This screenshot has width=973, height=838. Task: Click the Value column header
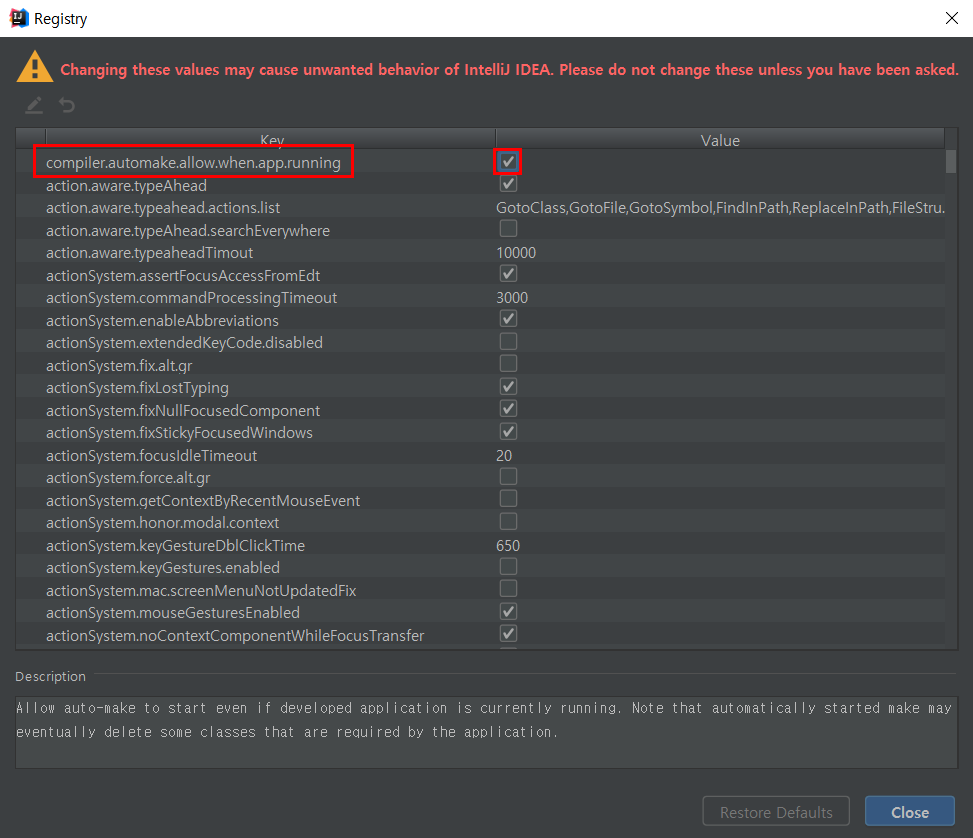pyautogui.click(x=720, y=140)
